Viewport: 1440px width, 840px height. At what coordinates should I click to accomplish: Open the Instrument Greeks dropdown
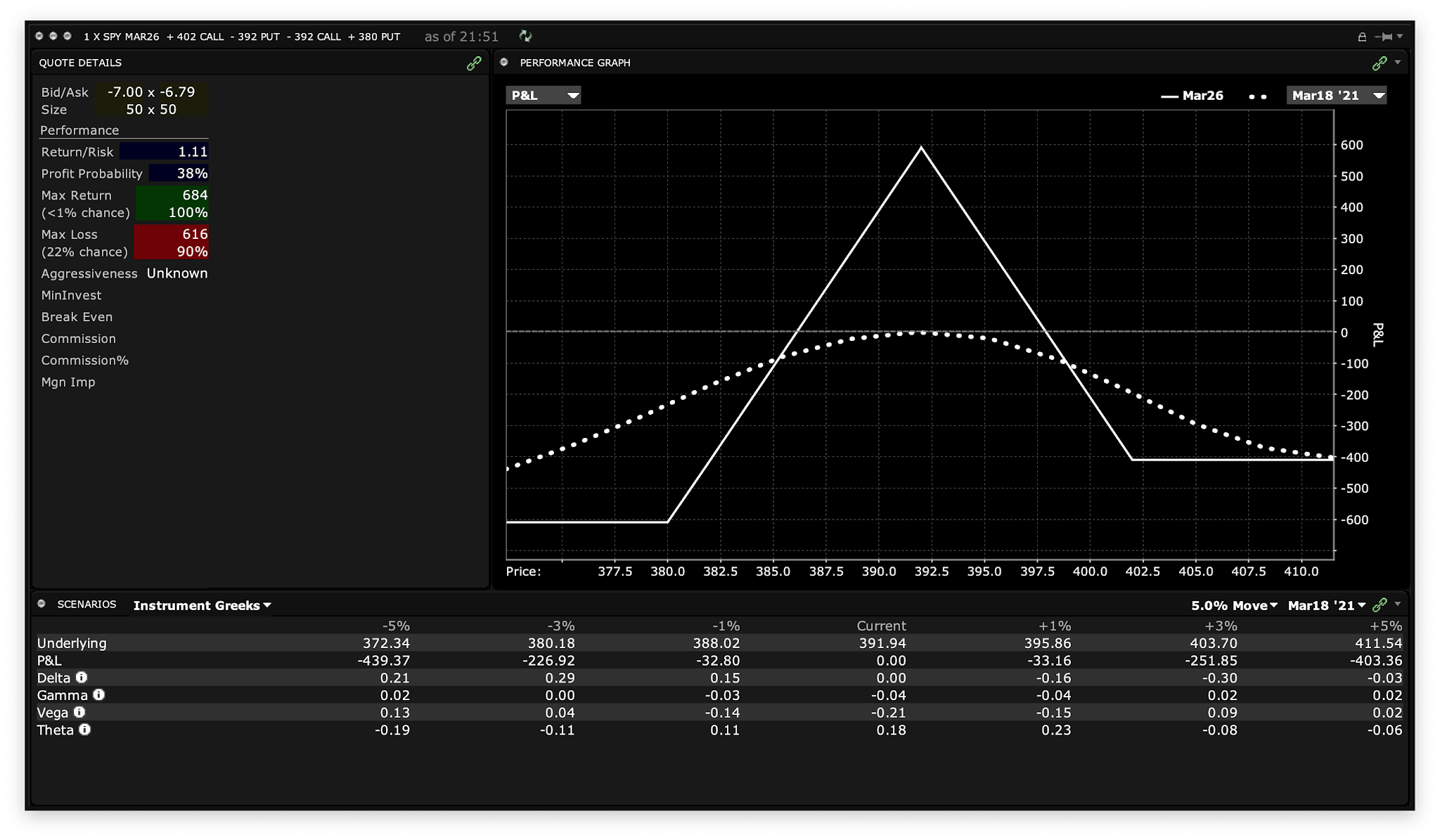click(202, 605)
